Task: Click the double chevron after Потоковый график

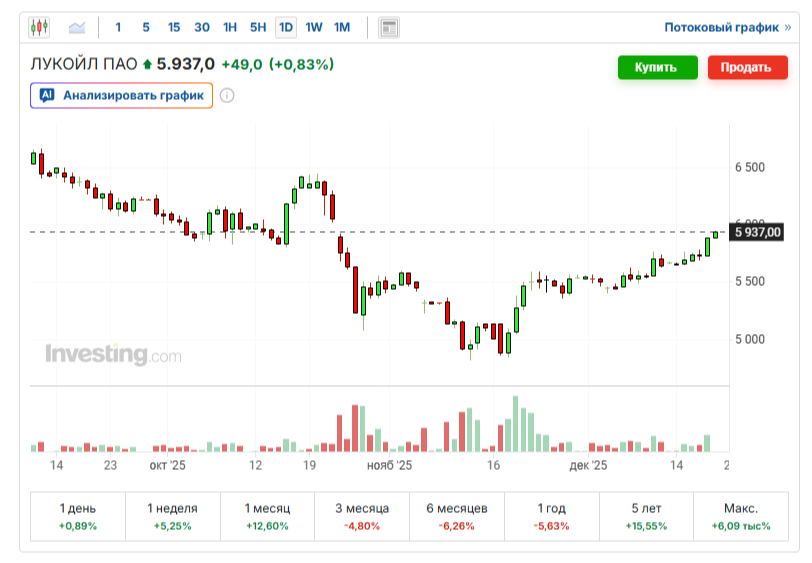Action: tap(788, 27)
